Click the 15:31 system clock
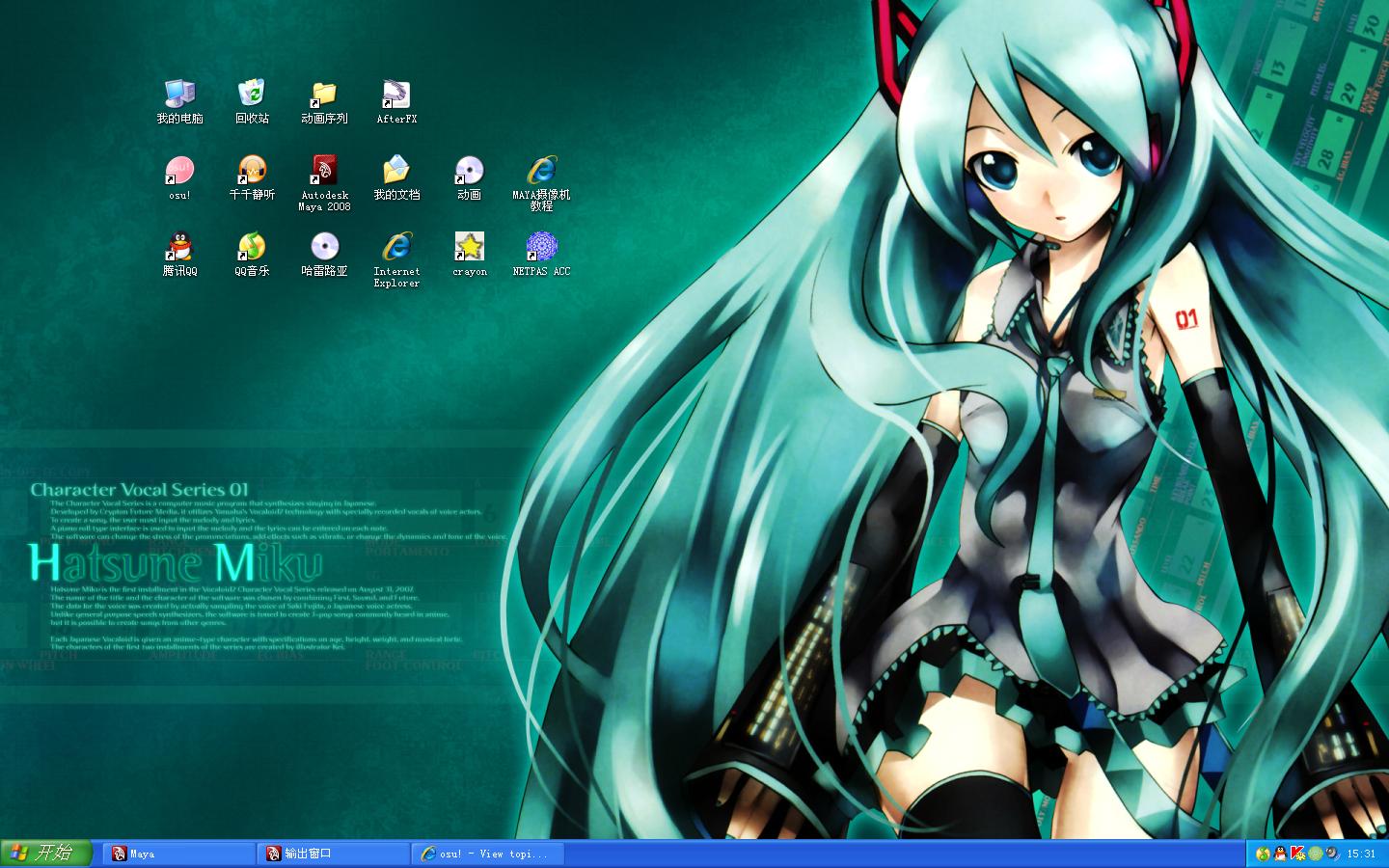Viewport: 1389px width, 868px height. tap(1361, 854)
